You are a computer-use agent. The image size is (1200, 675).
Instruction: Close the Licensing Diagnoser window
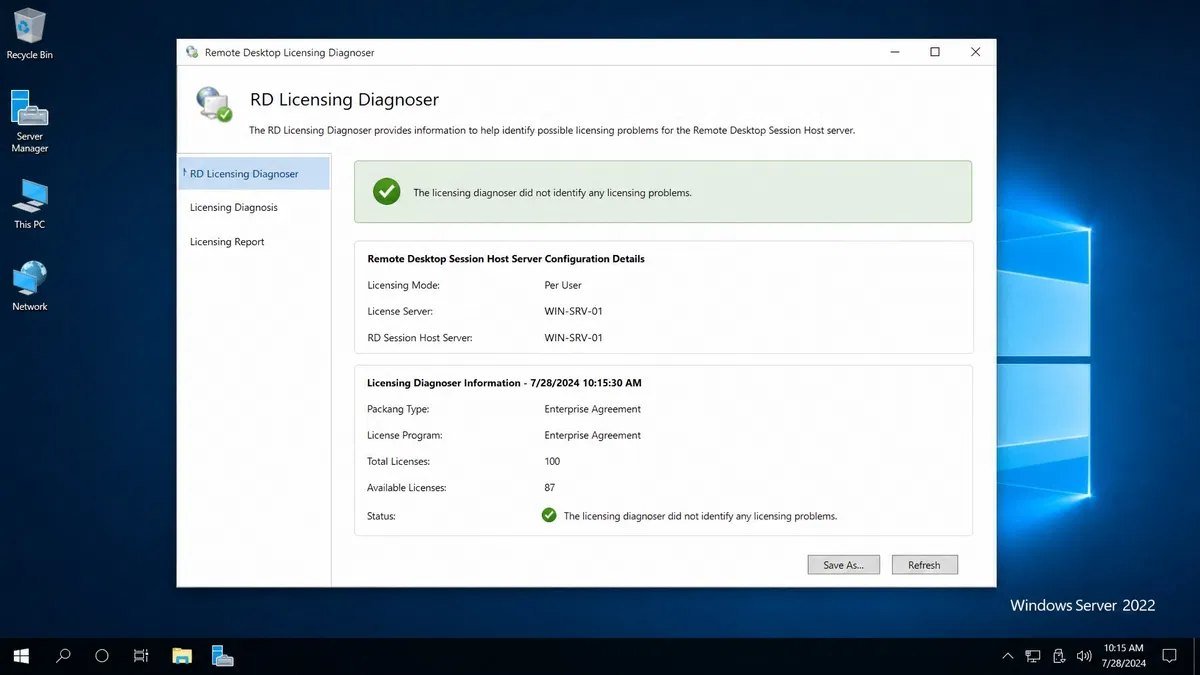tap(976, 52)
